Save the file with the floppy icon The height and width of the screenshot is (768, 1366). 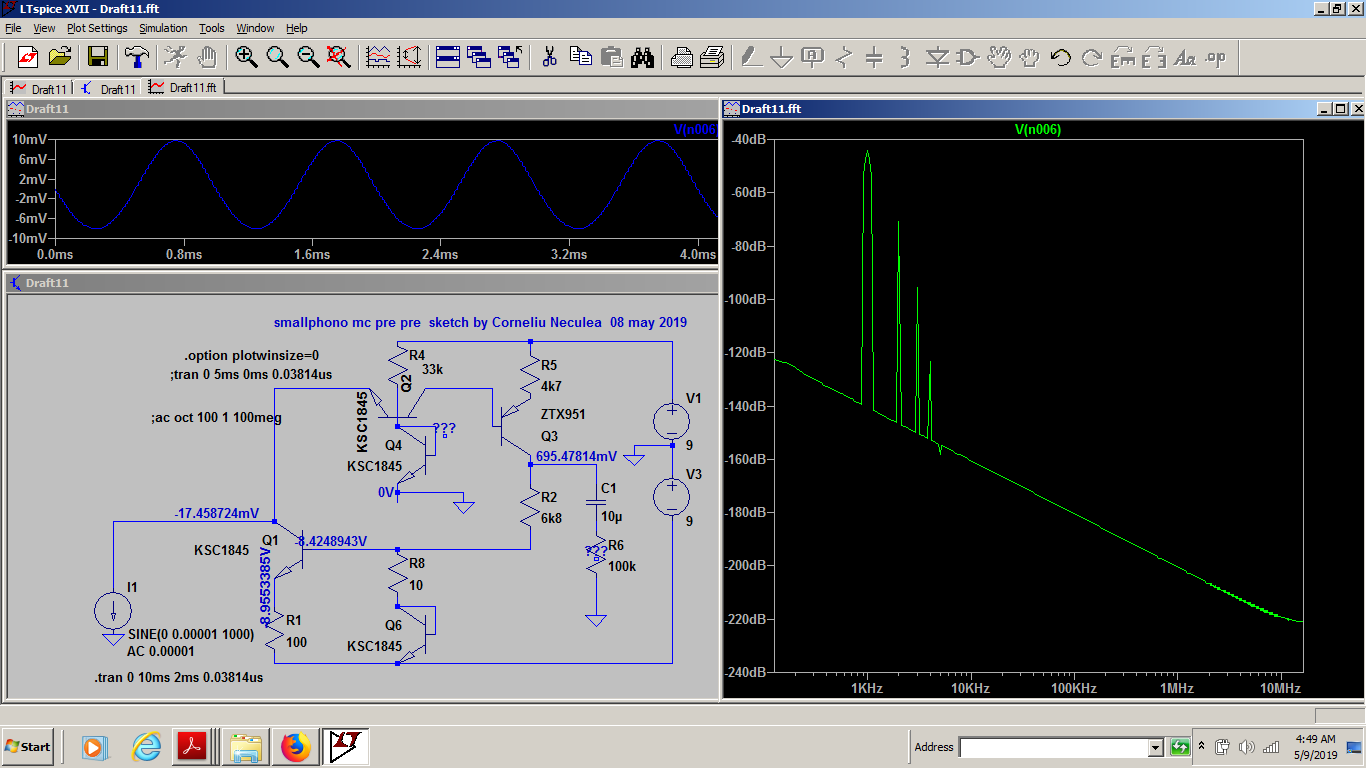[98, 56]
